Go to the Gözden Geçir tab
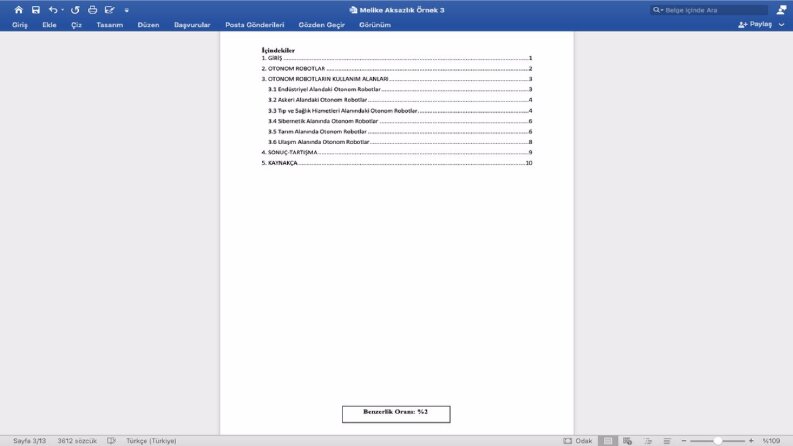This screenshot has height=446, width=793. pyautogui.click(x=322, y=25)
